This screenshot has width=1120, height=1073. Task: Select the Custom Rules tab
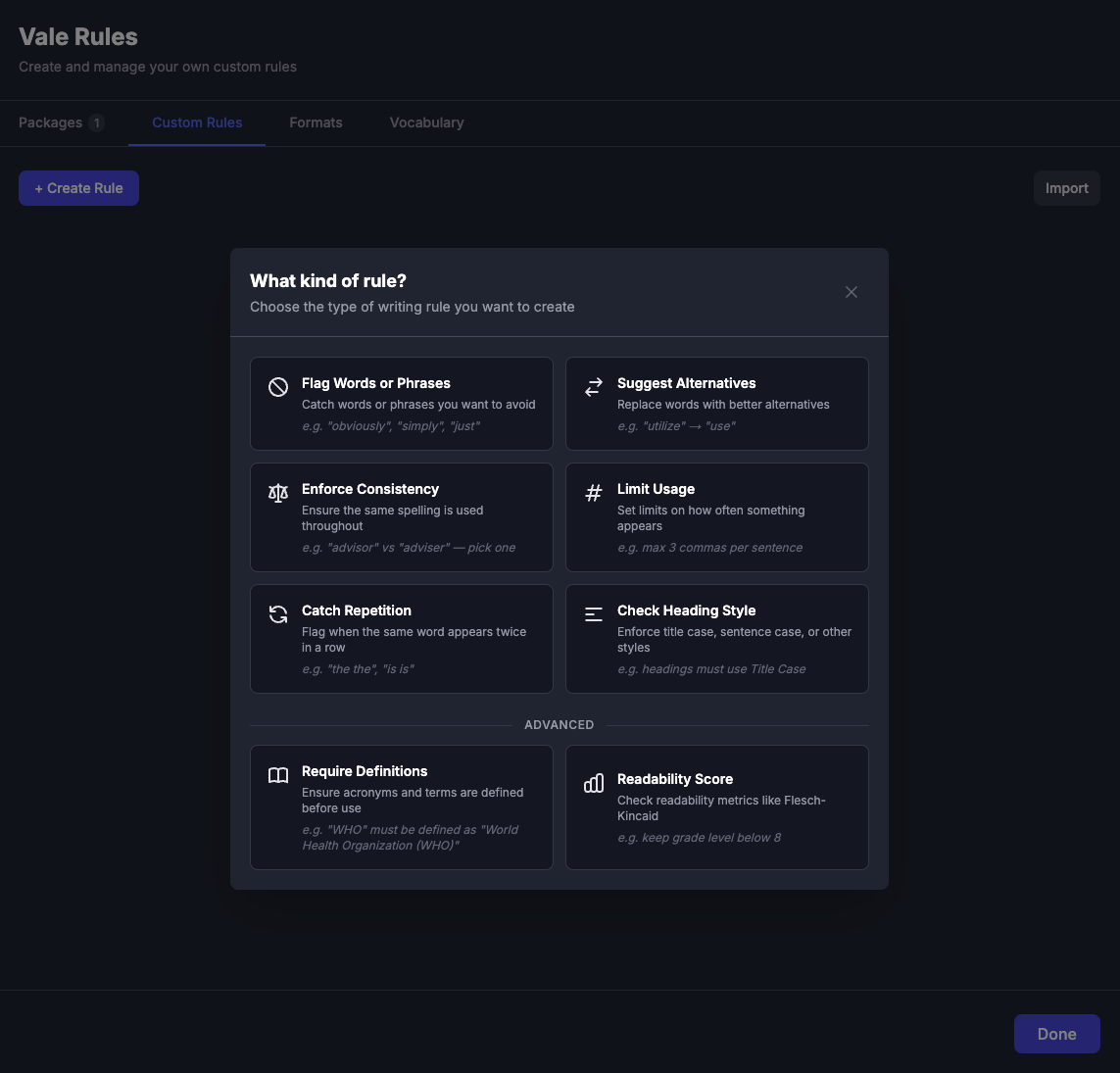[197, 122]
